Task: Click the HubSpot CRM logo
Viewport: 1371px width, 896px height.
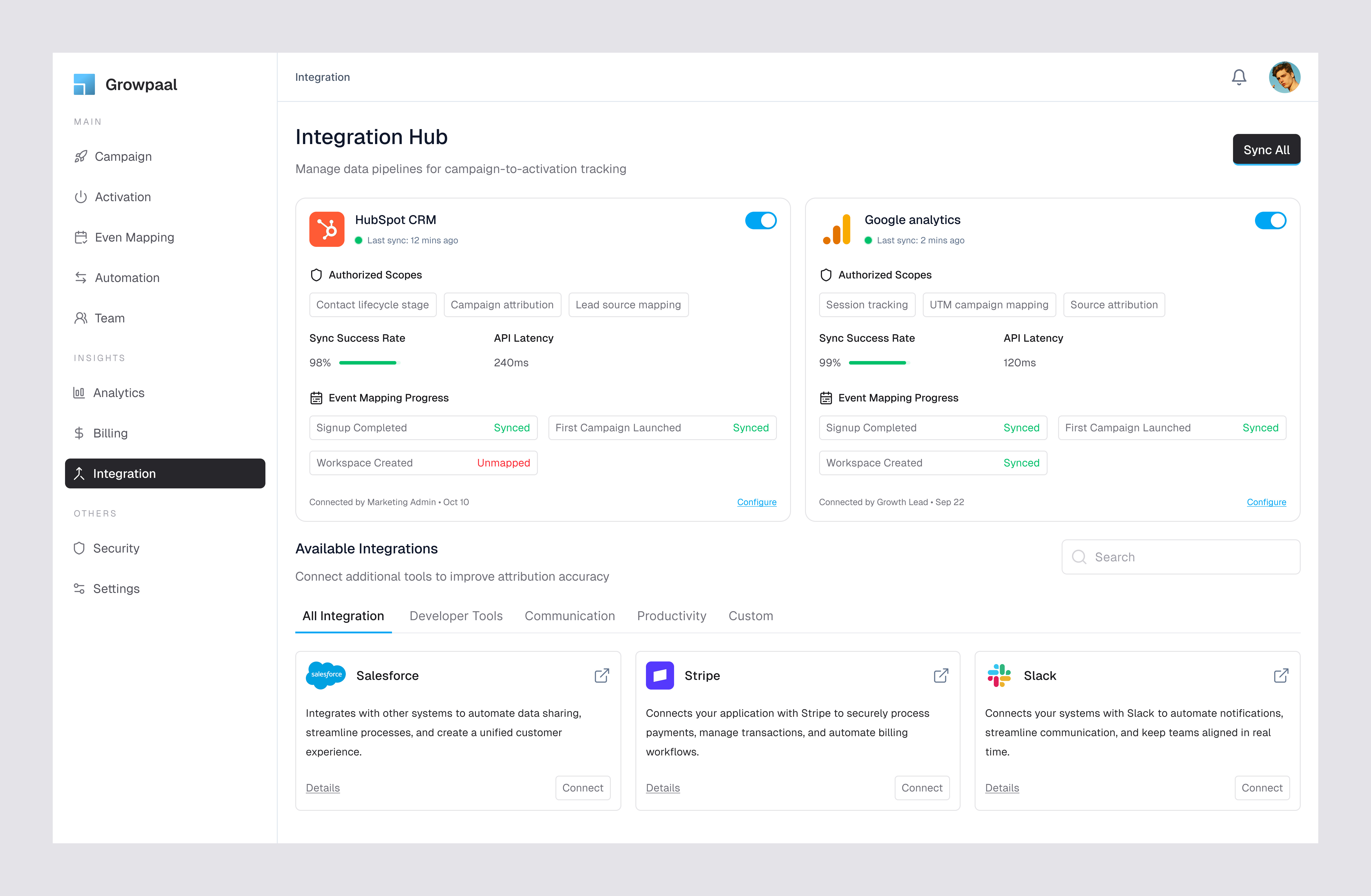Action: pos(327,229)
